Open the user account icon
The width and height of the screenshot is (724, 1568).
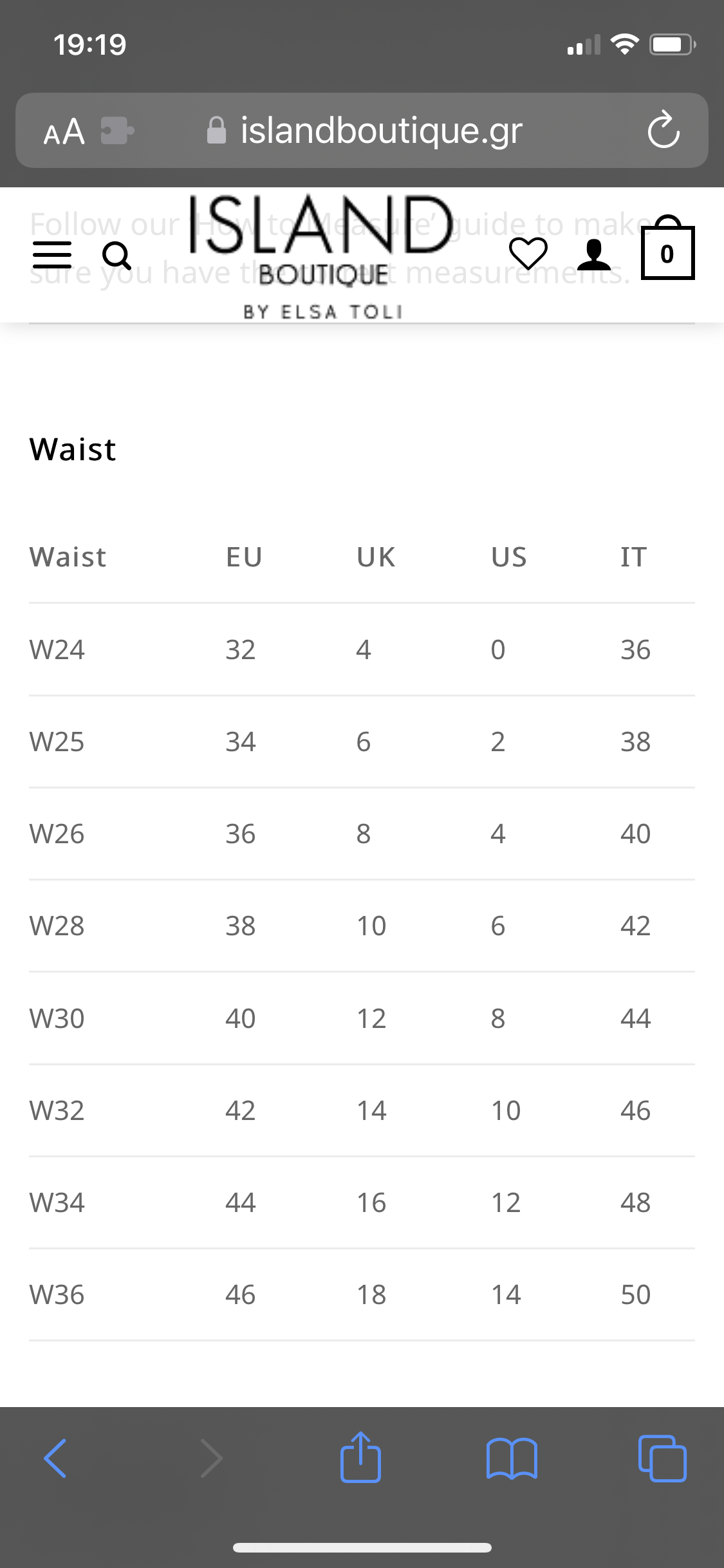[594, 254]
